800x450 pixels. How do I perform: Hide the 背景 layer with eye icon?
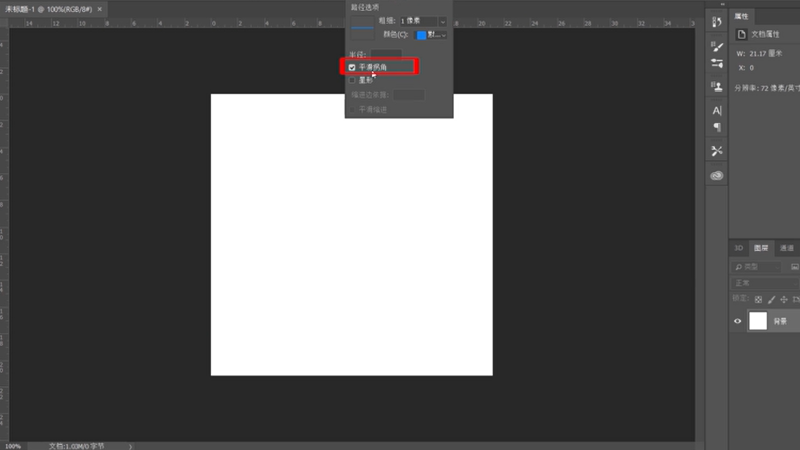738,321
